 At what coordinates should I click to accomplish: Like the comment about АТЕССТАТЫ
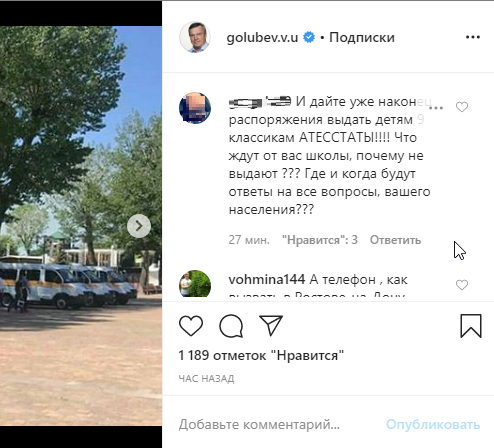click(462, 107)
